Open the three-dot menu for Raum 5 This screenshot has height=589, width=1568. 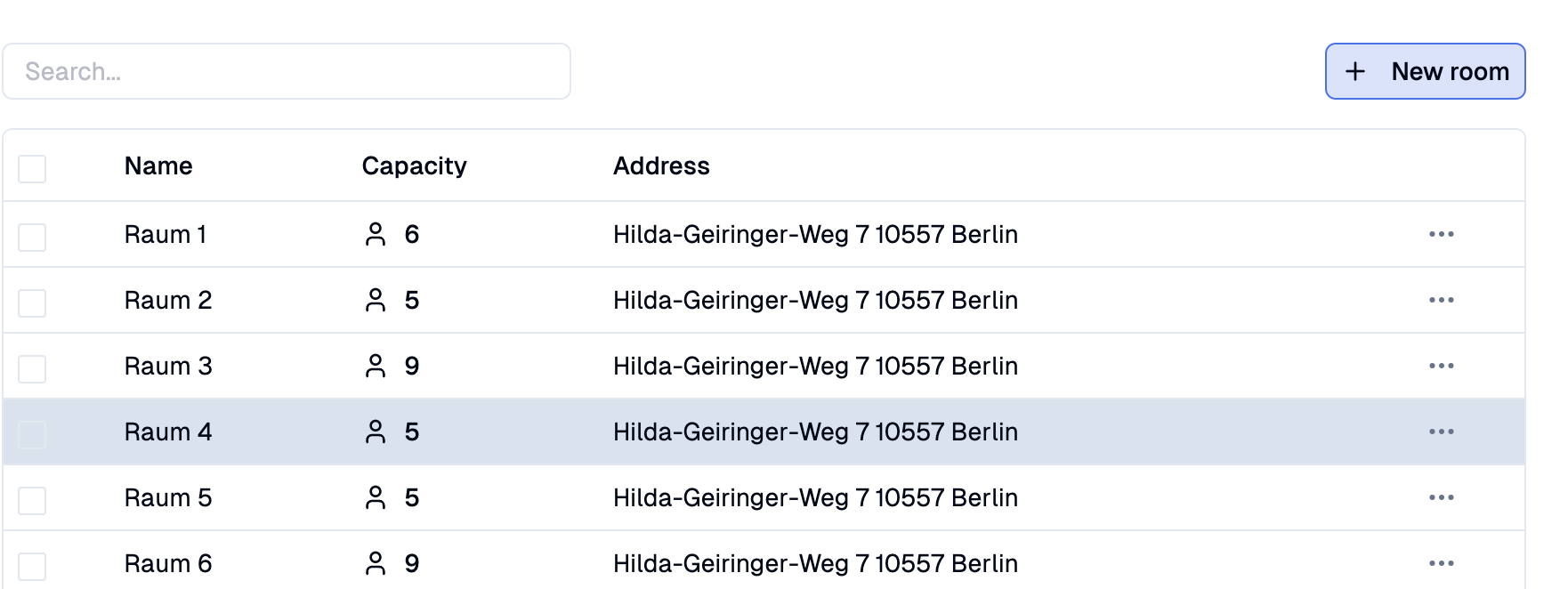pos(1441,497)
